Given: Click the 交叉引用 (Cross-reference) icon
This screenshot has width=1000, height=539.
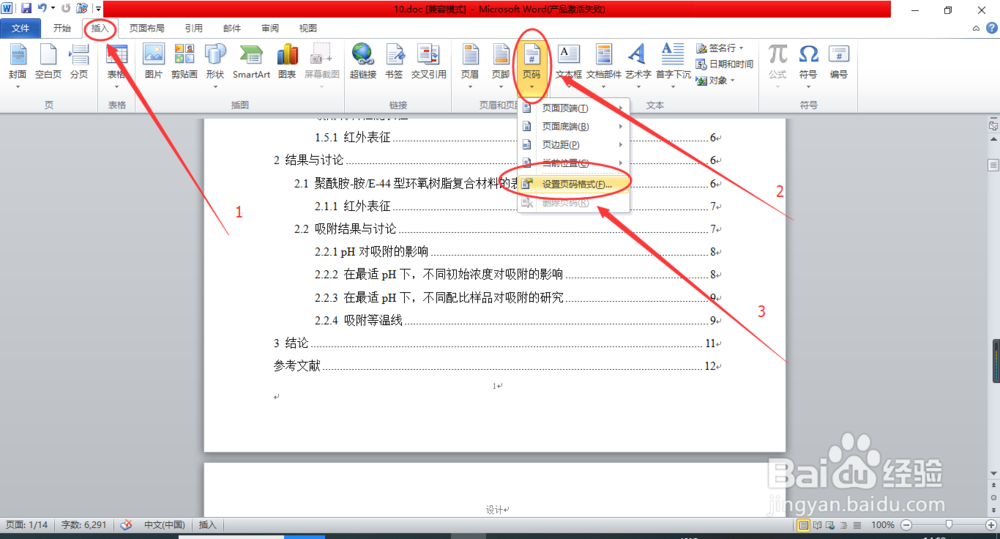Looking at the screenshot, I should 429,62.
